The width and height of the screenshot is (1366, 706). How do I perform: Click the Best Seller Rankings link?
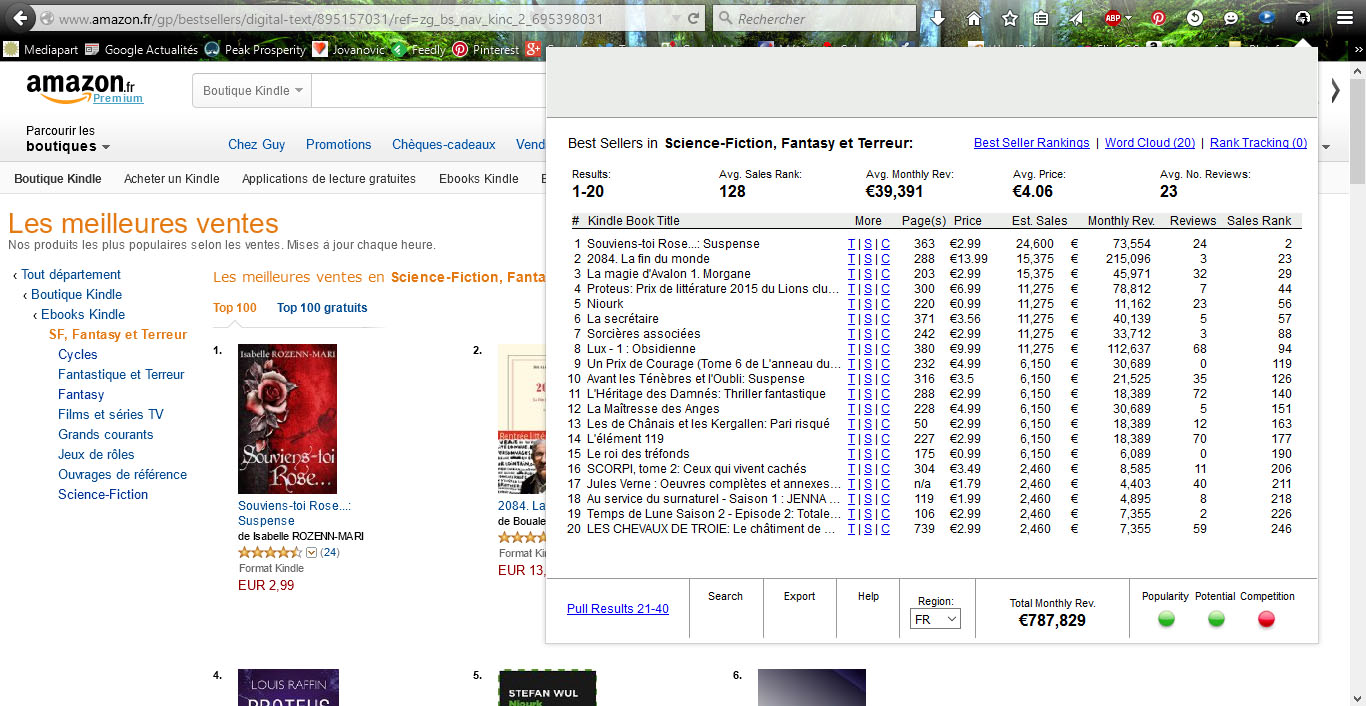[x=1032, y=143]
